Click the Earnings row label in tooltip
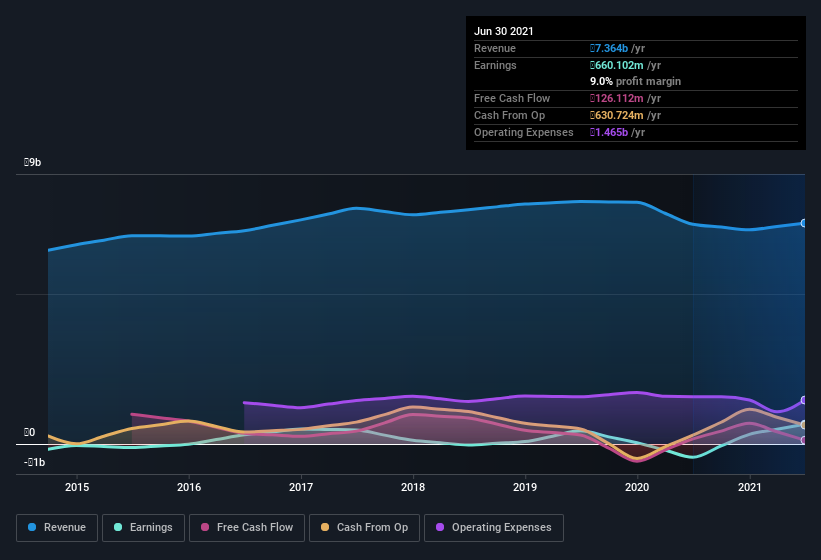 (x=495, y=65)
